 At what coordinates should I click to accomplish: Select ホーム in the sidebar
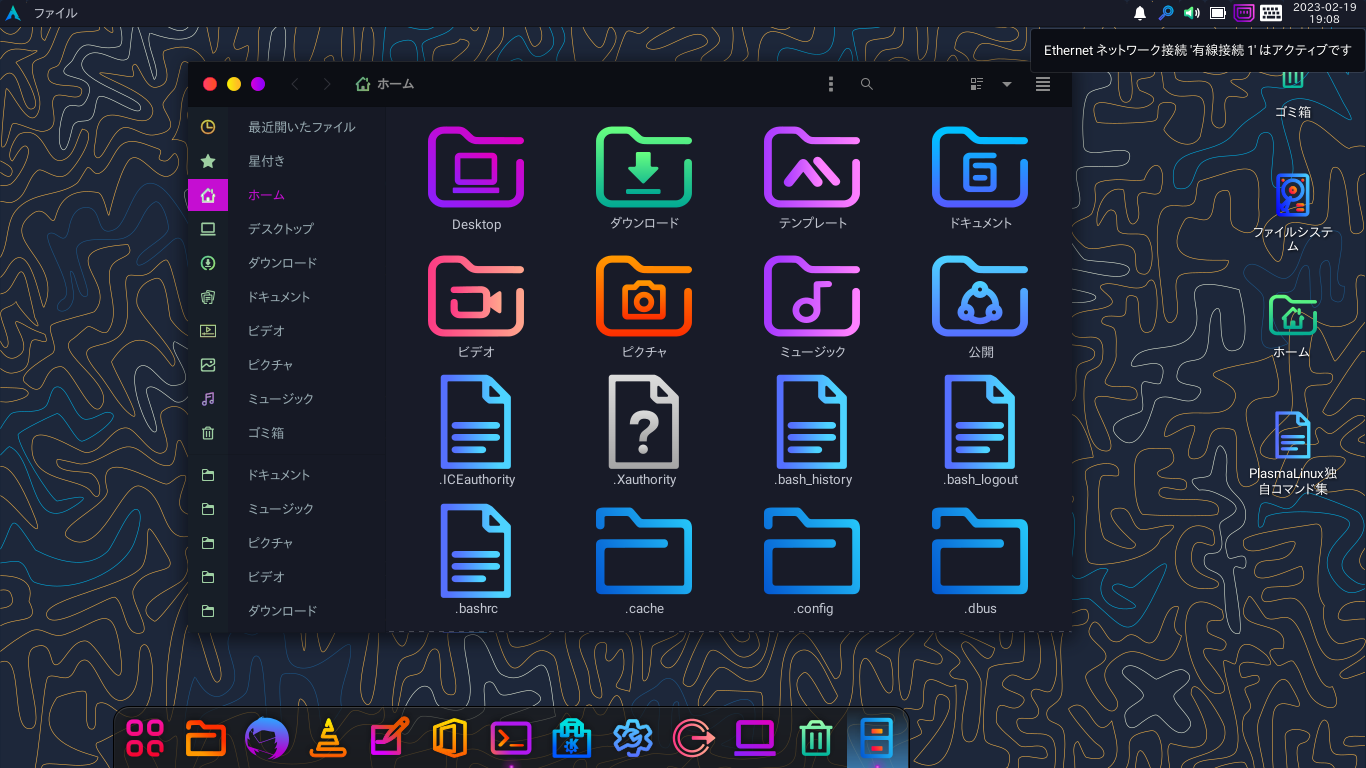pyautogui.click(x=267, y=195)
